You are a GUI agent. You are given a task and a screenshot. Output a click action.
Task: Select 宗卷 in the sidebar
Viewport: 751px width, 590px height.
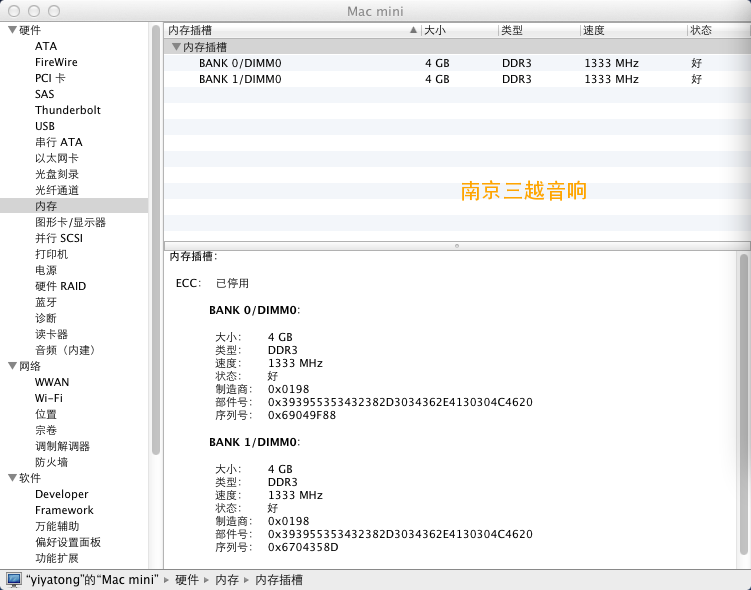pos(46,430)
